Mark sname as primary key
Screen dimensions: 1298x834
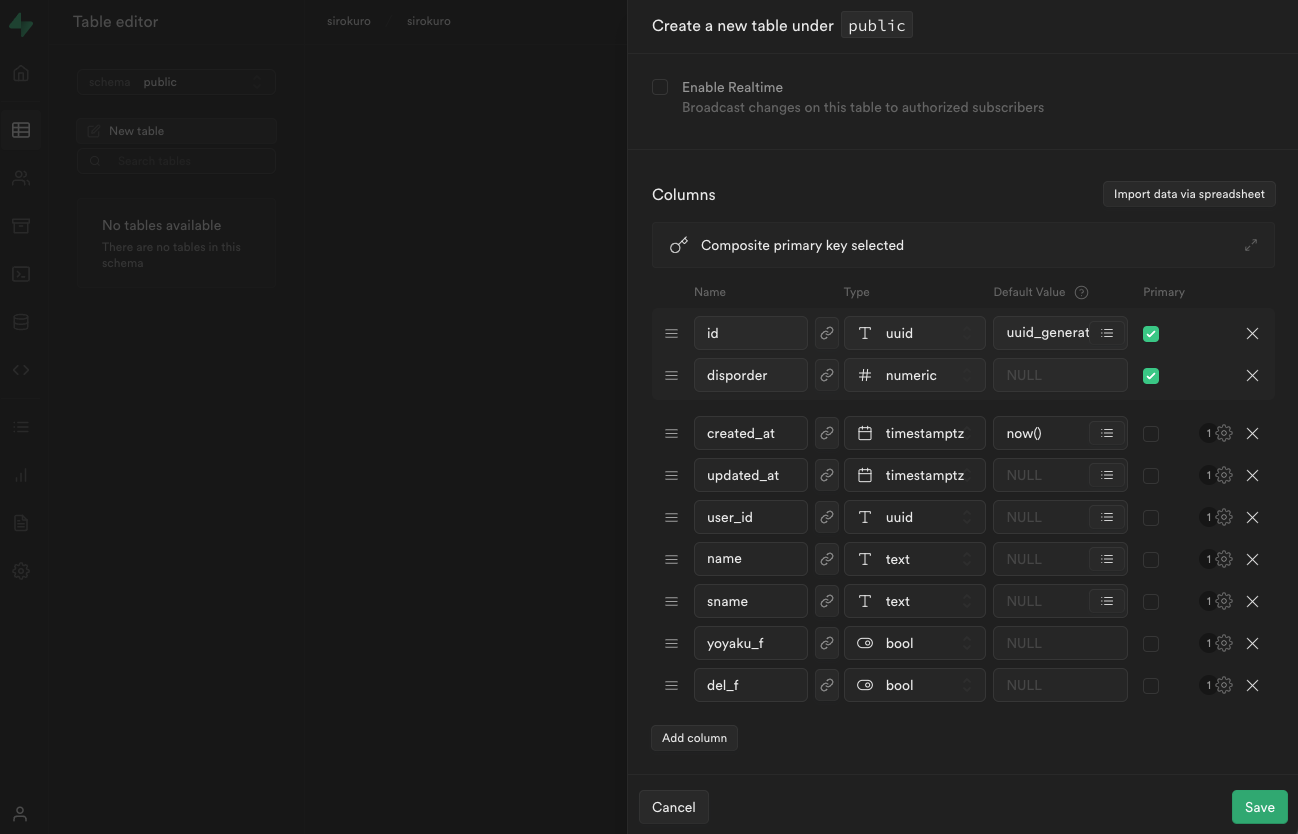click(x=1151, y=602)
